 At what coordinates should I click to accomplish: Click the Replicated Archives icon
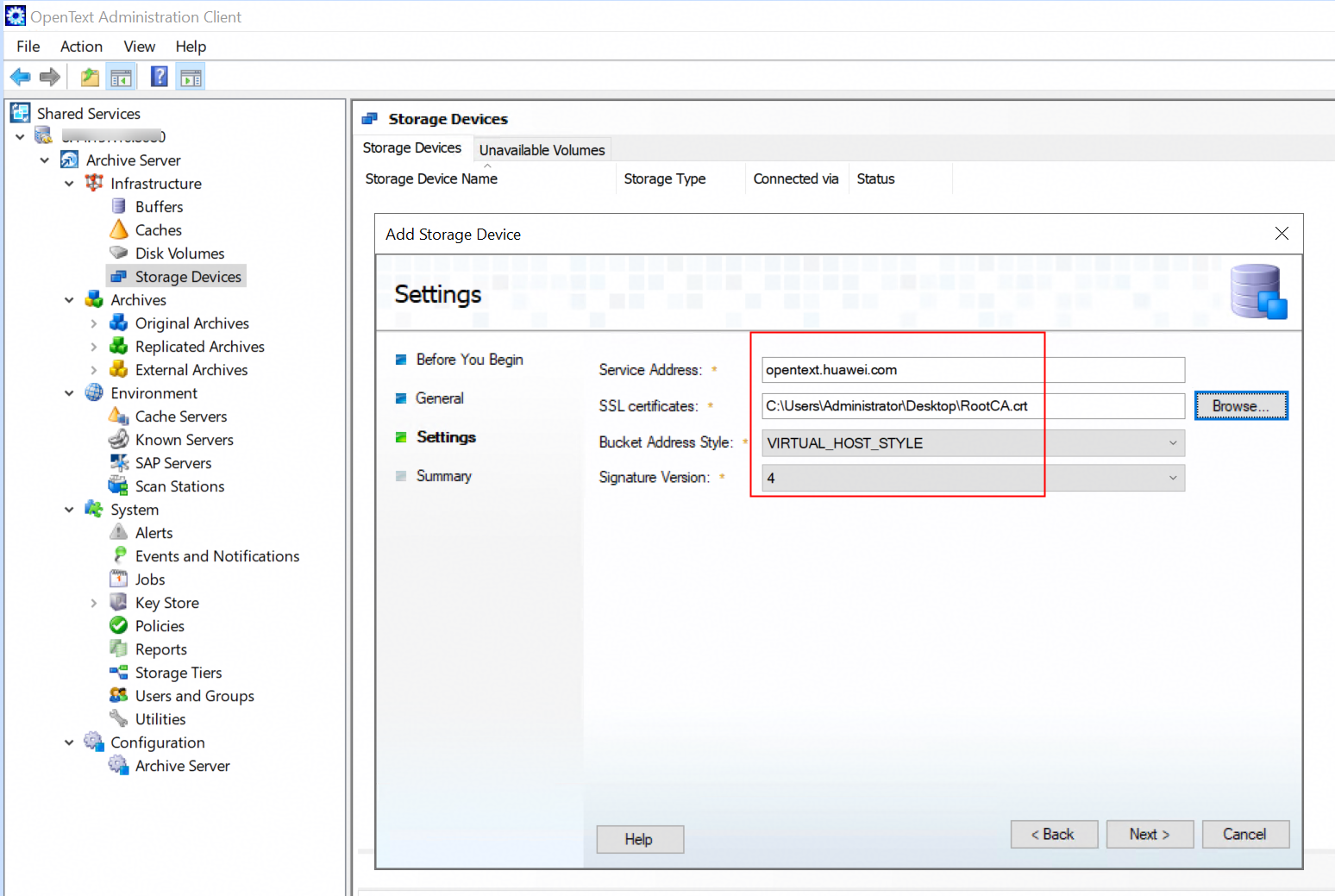pyautogui.click(x=119, y=346)
